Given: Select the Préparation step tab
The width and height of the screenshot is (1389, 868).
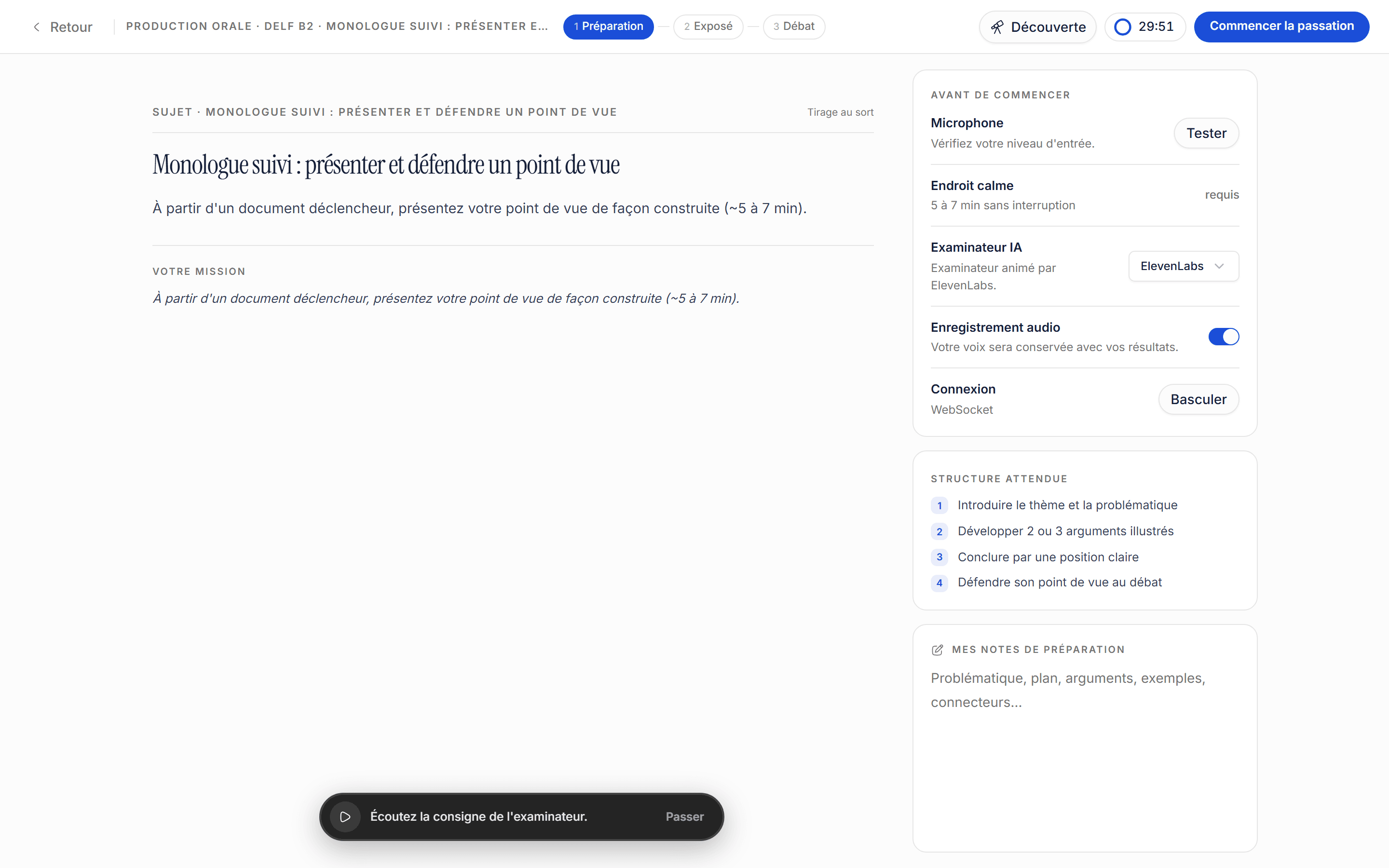Looking at the screenshot, I should (608, 27).
